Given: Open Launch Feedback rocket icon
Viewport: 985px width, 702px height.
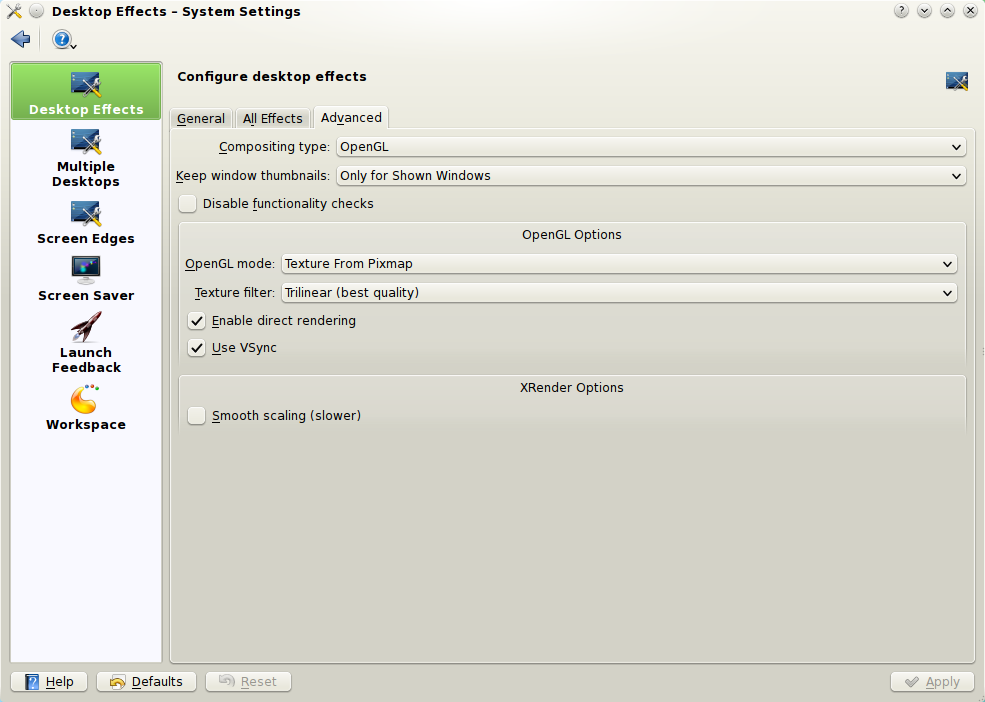Looking at the screenshot, I should point(86,328).
